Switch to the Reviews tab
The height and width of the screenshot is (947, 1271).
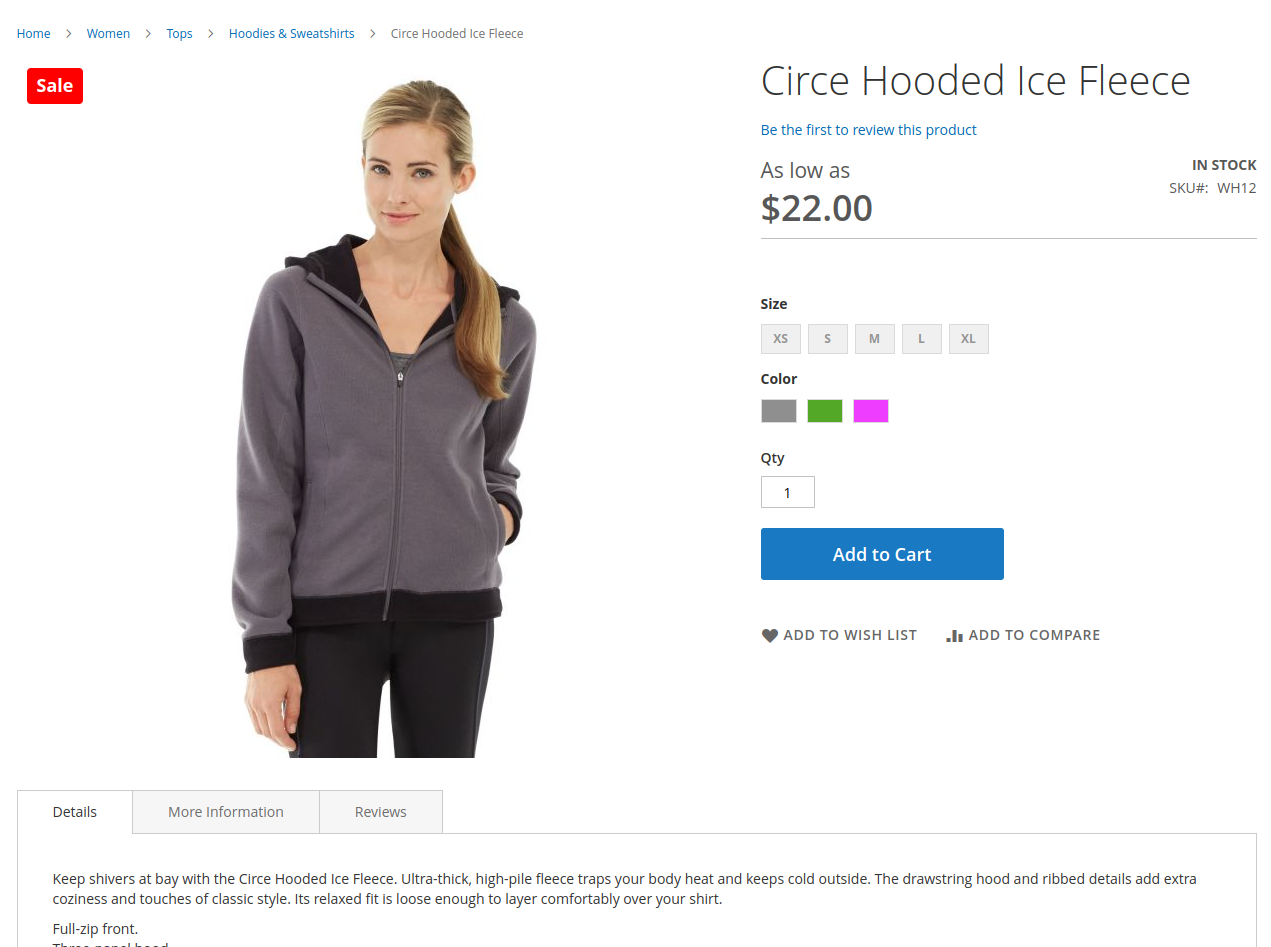click(381, 812)
